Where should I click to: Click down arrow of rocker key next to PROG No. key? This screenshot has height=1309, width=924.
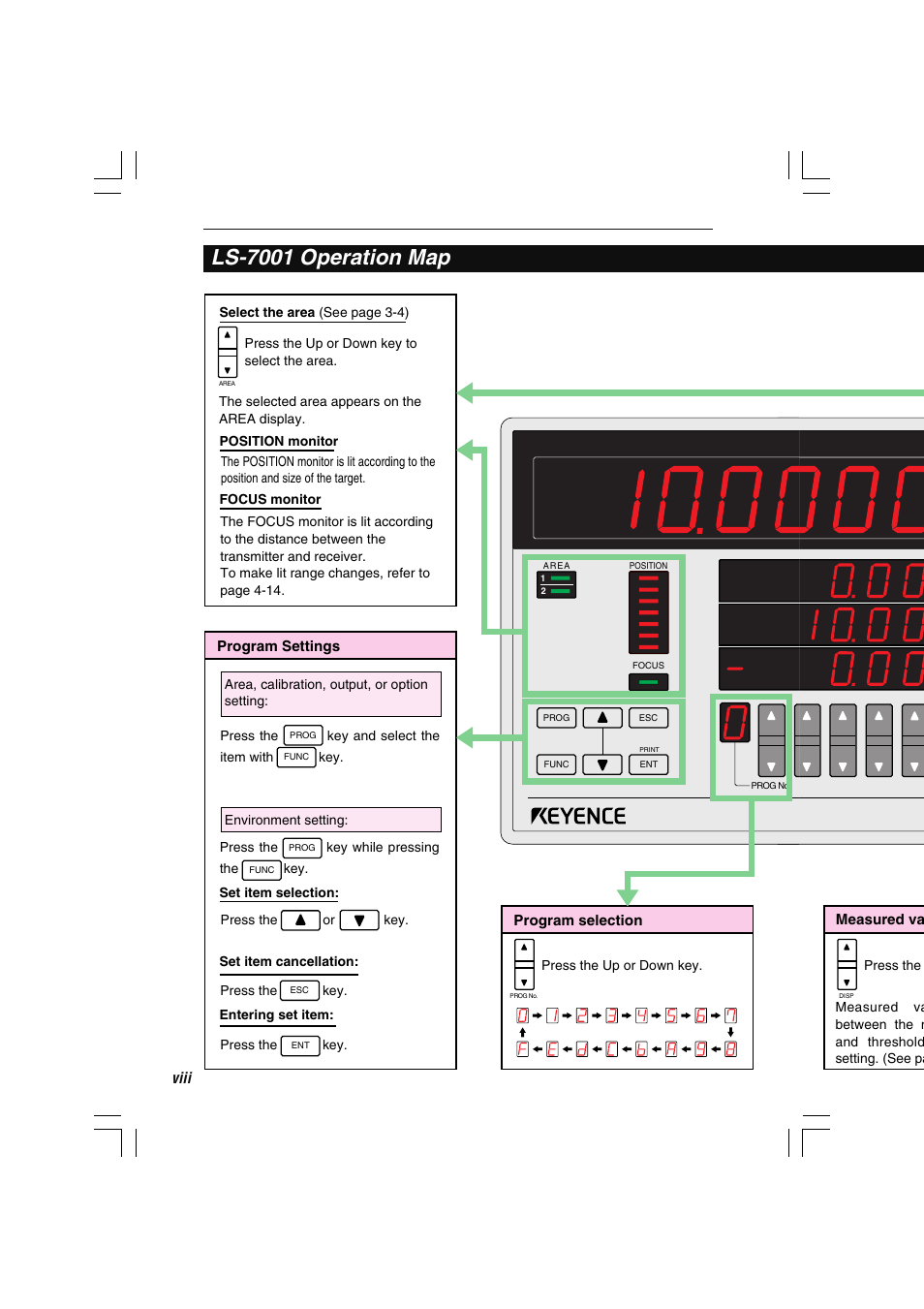tap(807, 765)
